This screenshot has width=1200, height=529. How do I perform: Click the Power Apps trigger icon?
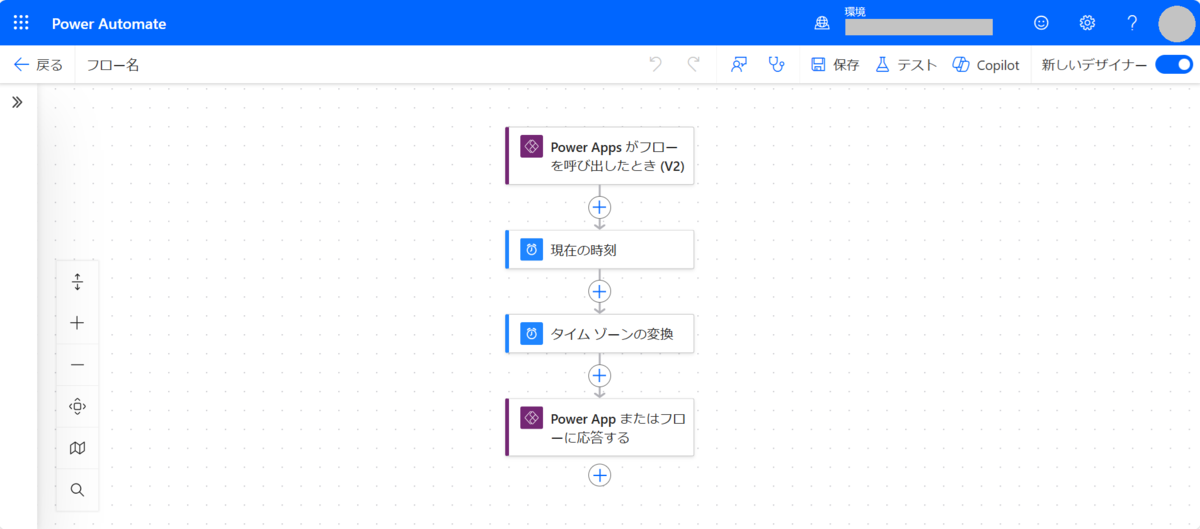tap(531, 146)
